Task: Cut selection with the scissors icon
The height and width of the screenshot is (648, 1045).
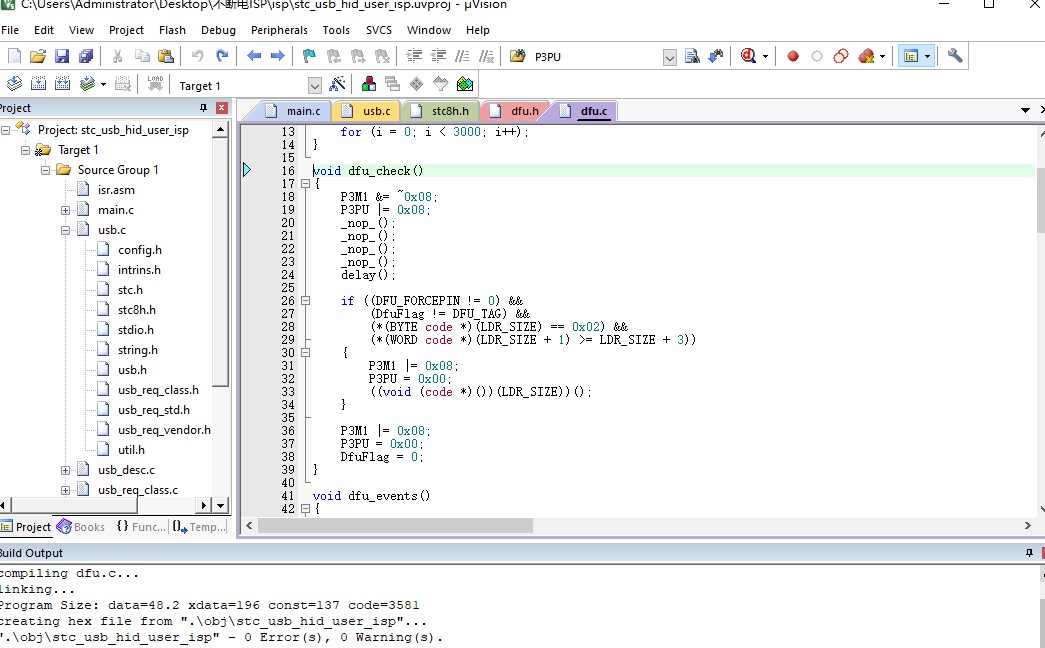Action: [x=117, y=57]
